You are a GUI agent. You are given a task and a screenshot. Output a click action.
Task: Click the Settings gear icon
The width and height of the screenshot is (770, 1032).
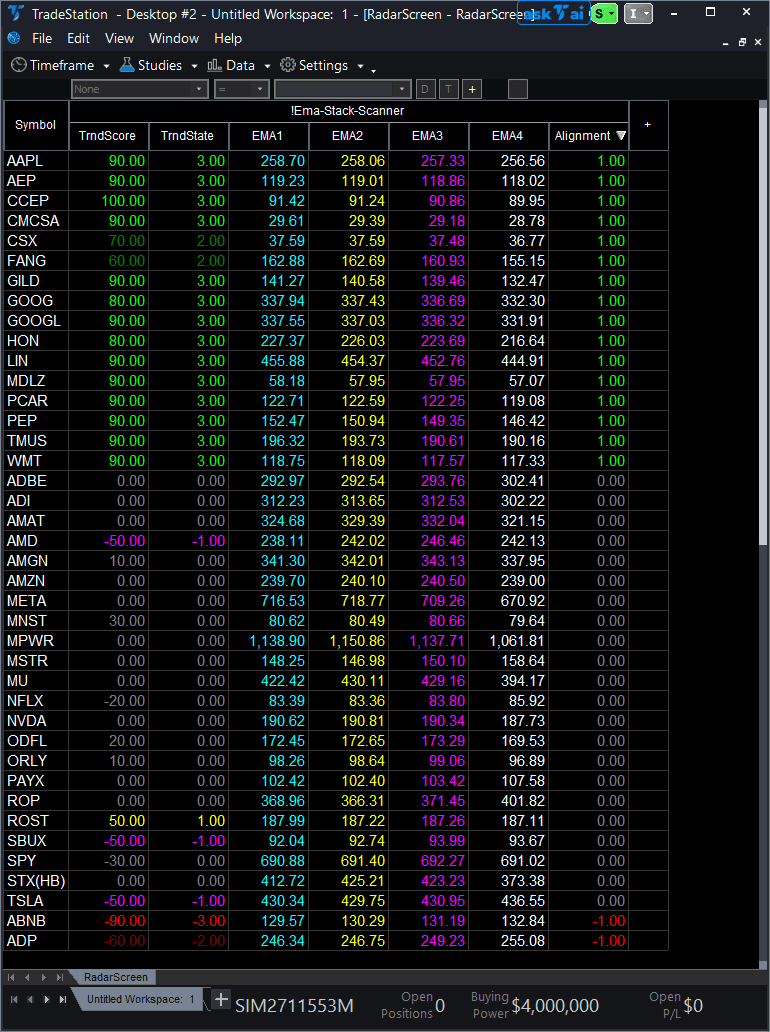288,64
